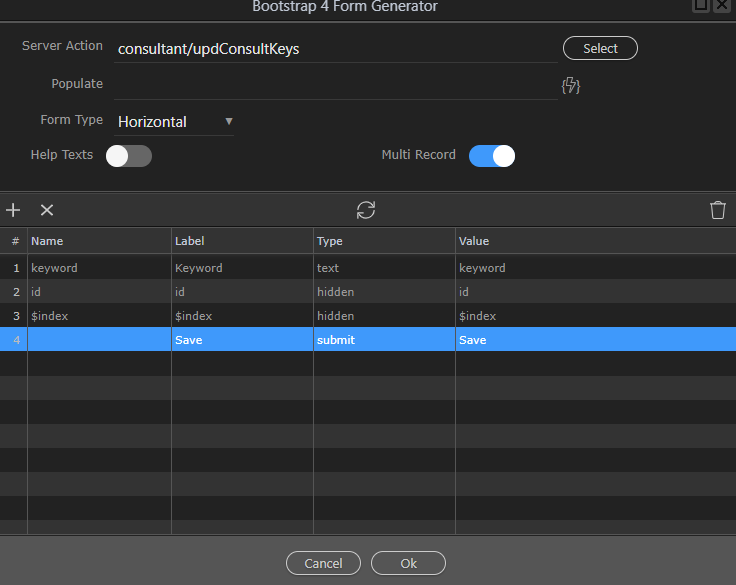Open the Populate data binding picker
The height and width of the screenshot is (585, 736).
[571, 85]
